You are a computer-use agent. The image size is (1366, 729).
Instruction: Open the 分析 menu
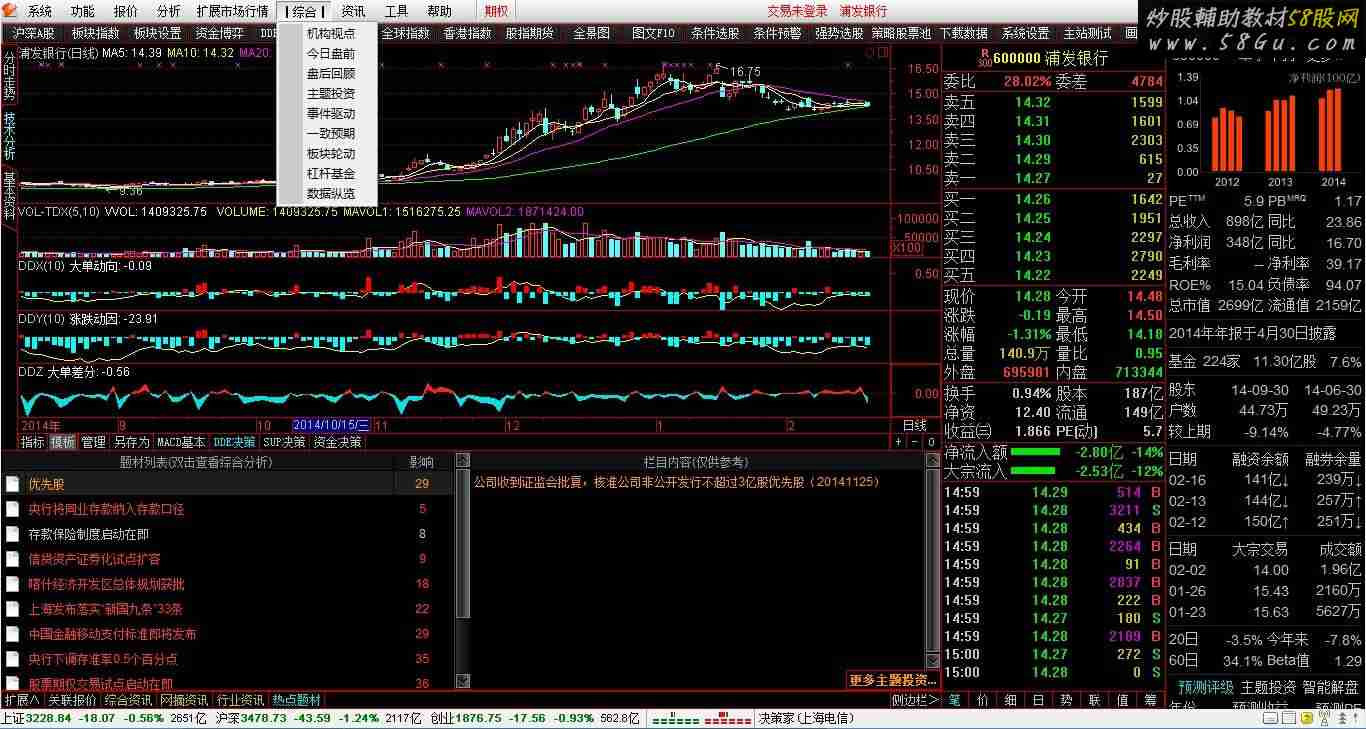[169, 11]
